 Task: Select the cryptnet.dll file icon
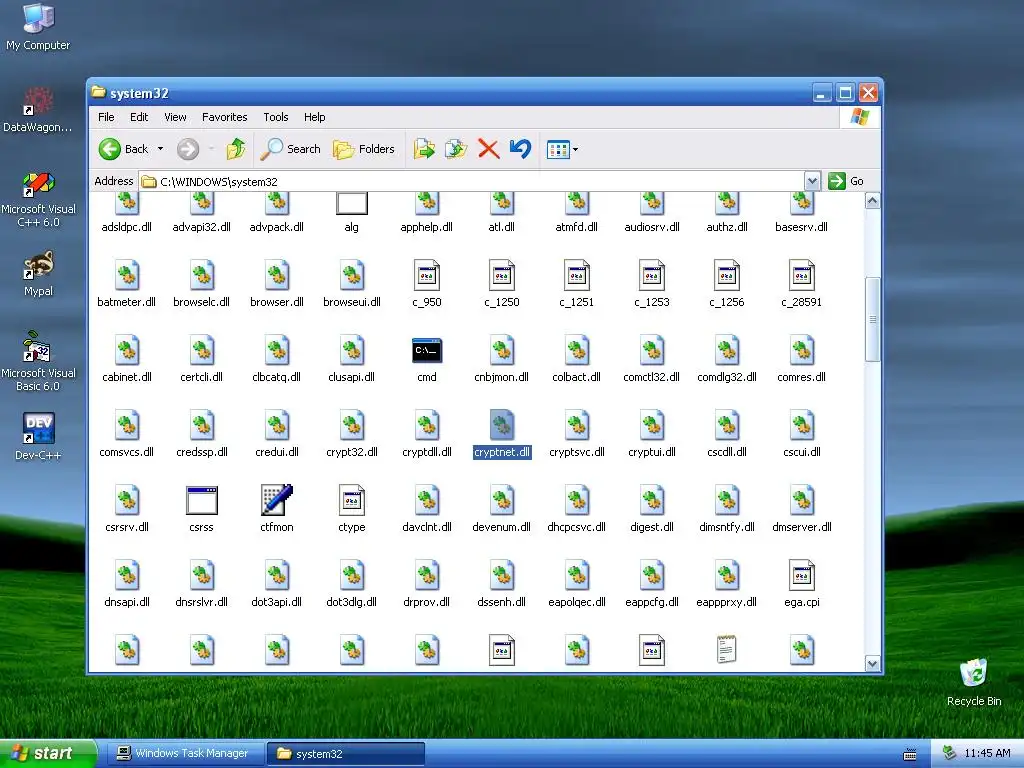coord(502,425)
